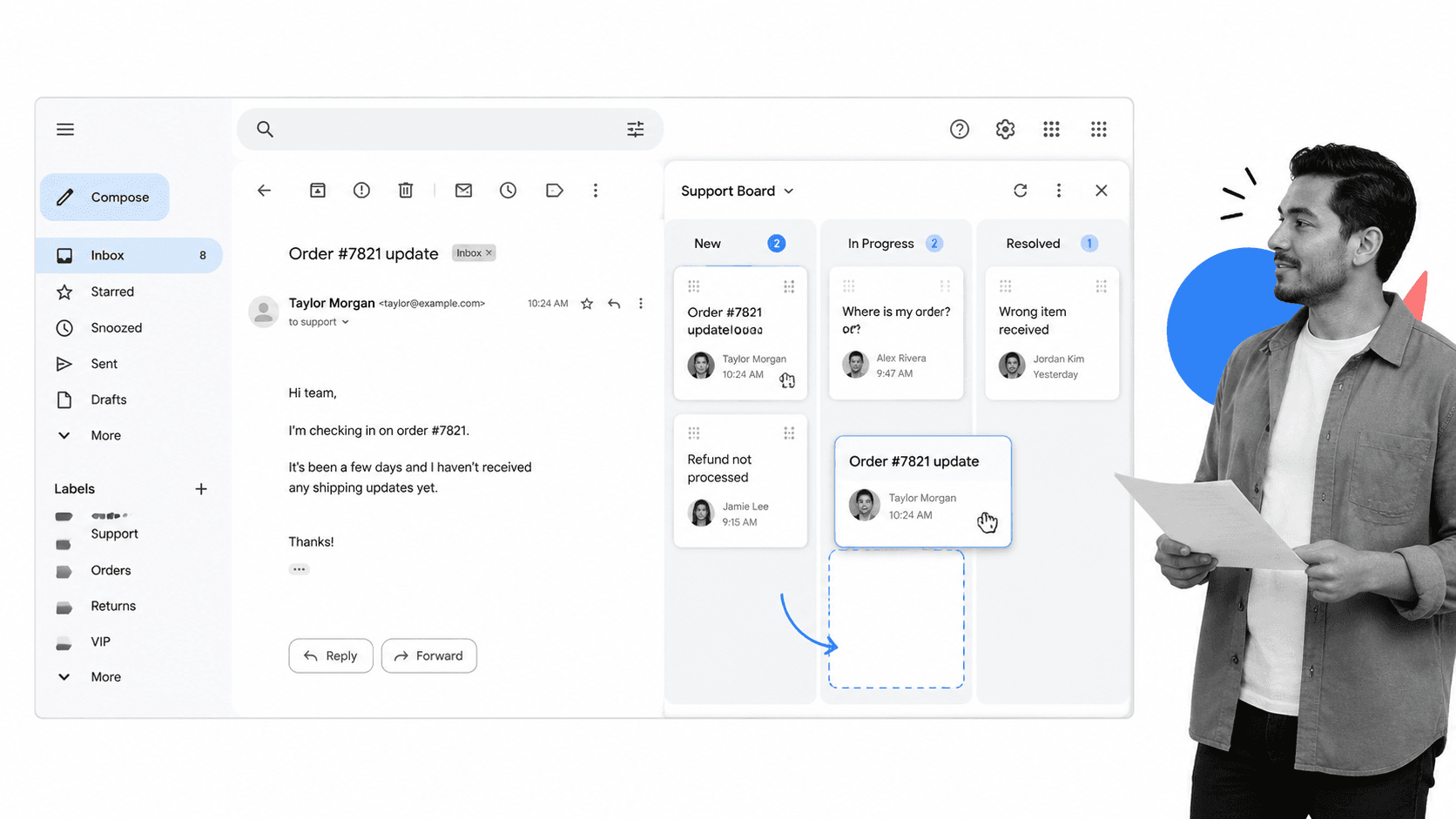Open the Help question mark icon
Screen dimensions: 1456x819
pyautogui.click(x=959, y=130)
